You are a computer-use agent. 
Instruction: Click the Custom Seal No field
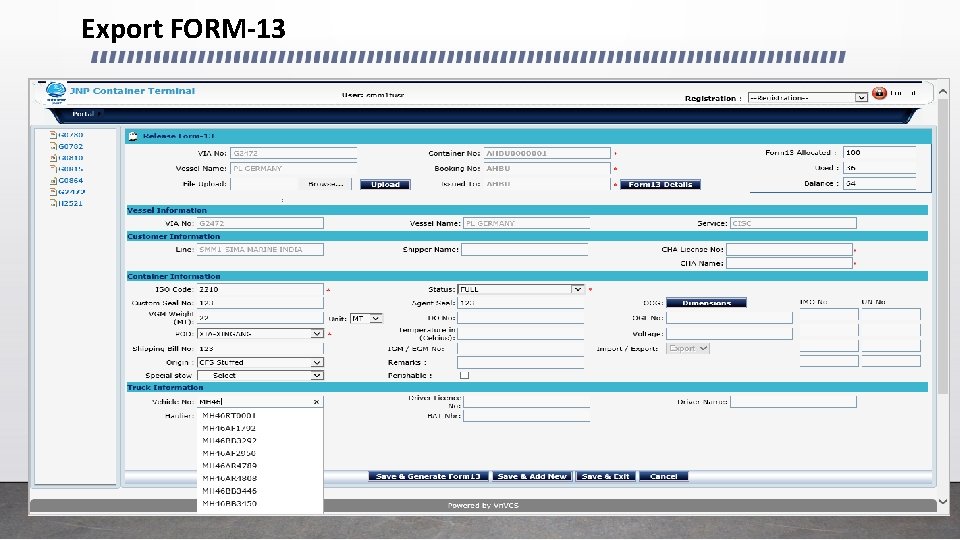point(260,302)
